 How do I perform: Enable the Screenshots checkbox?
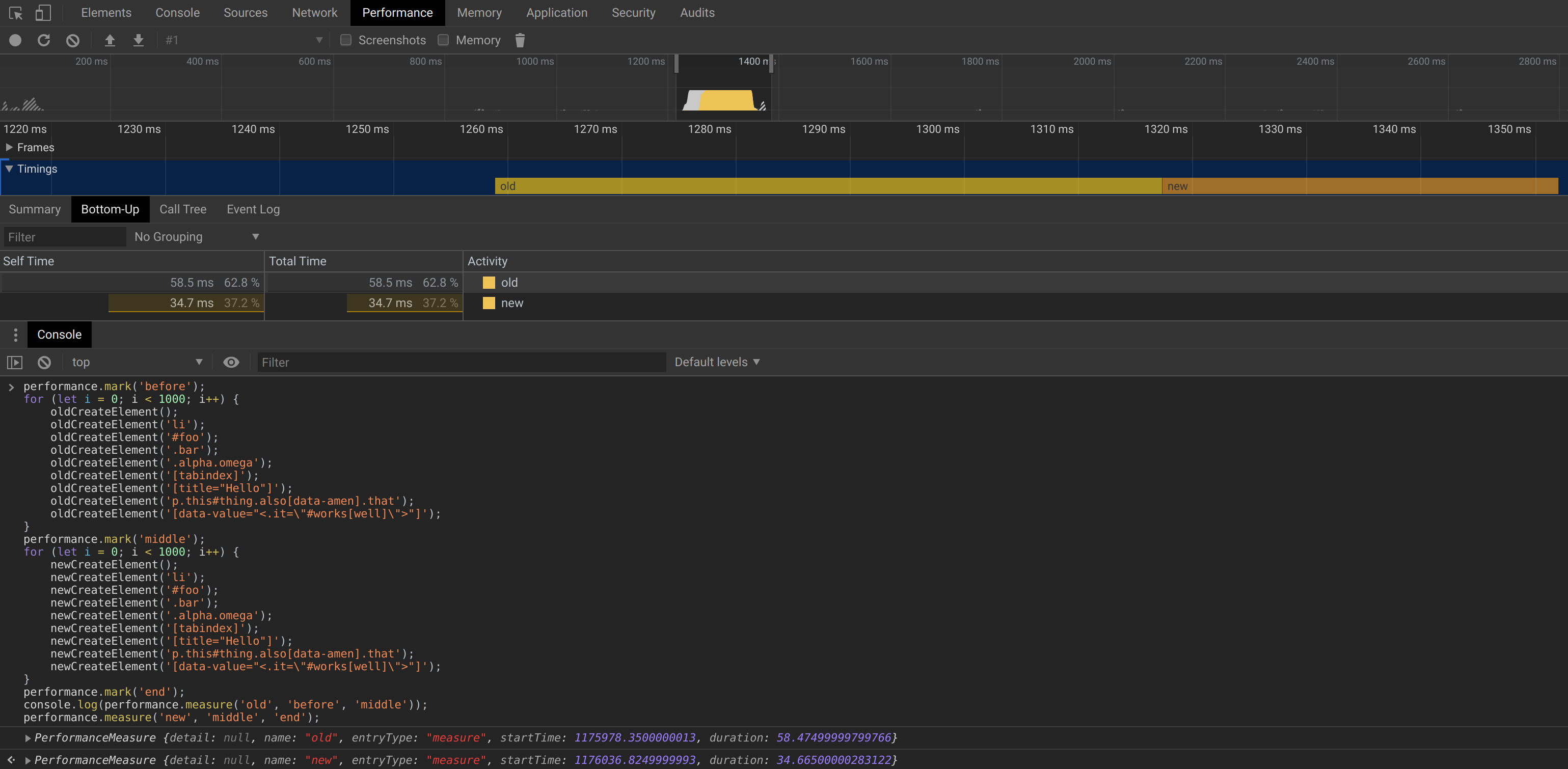[x=346, y=40]
